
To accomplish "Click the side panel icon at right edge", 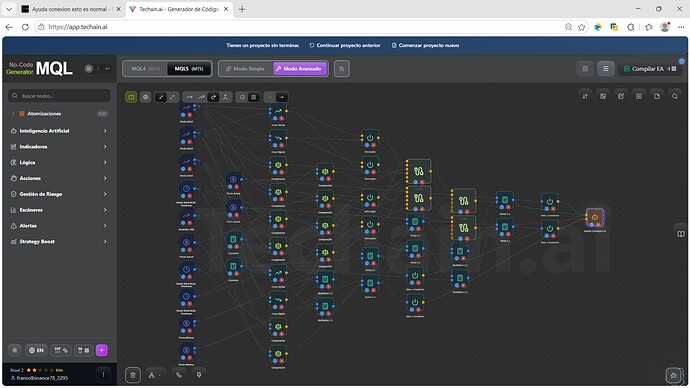I will [681, 234].
